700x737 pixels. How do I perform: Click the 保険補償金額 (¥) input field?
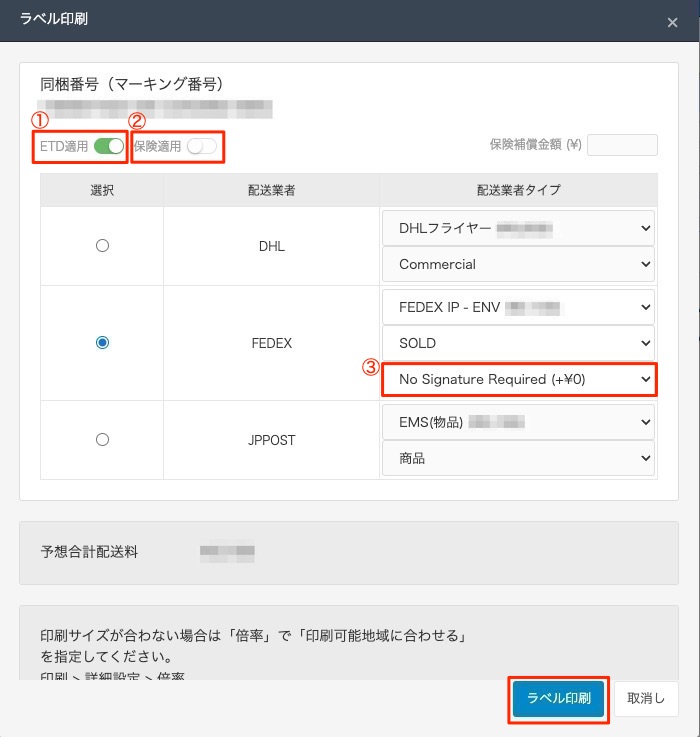[622, 145]
